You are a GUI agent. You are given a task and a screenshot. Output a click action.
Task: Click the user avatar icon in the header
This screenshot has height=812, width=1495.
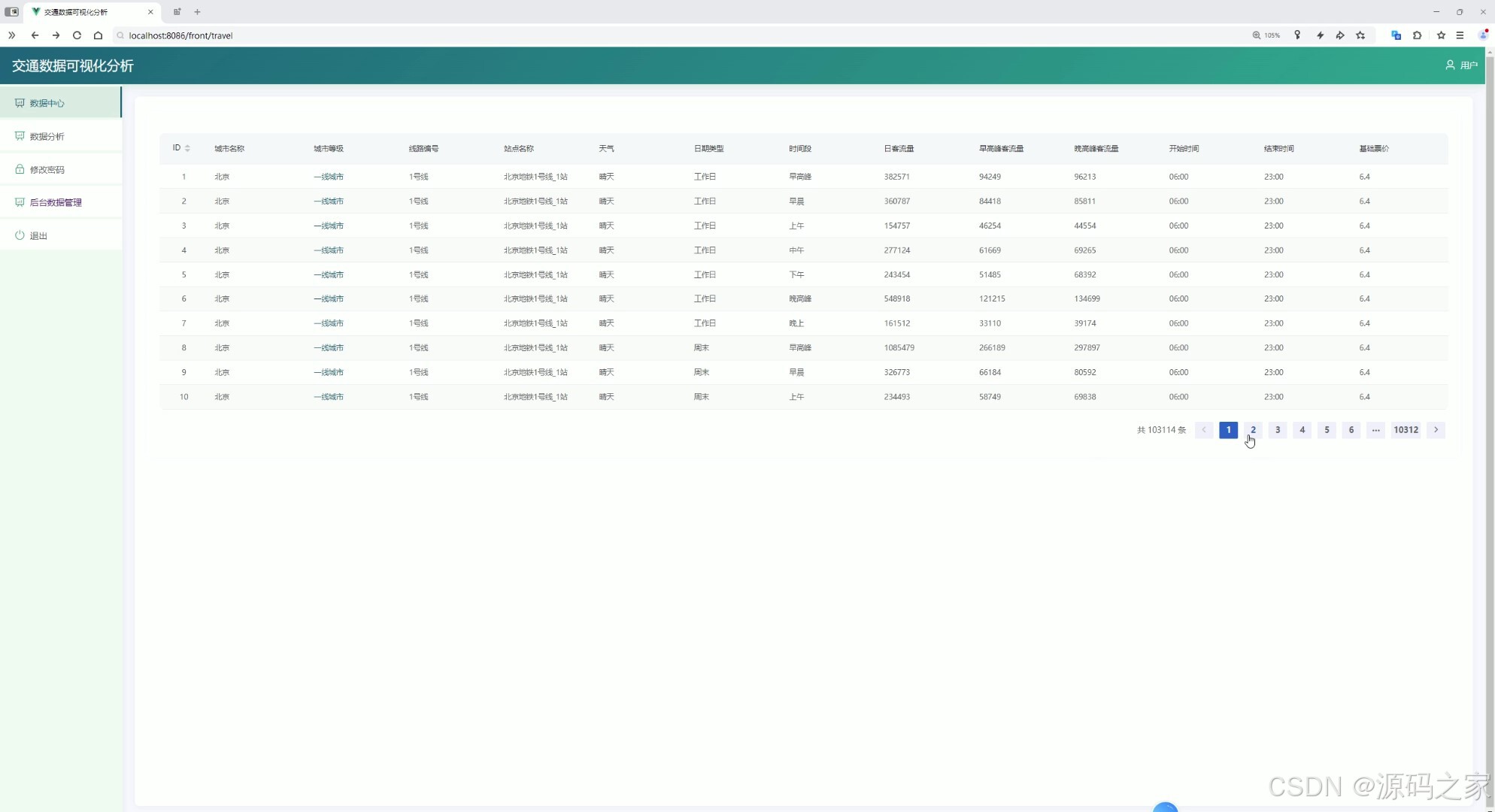pyautogui.click(x=1450, y=65)
